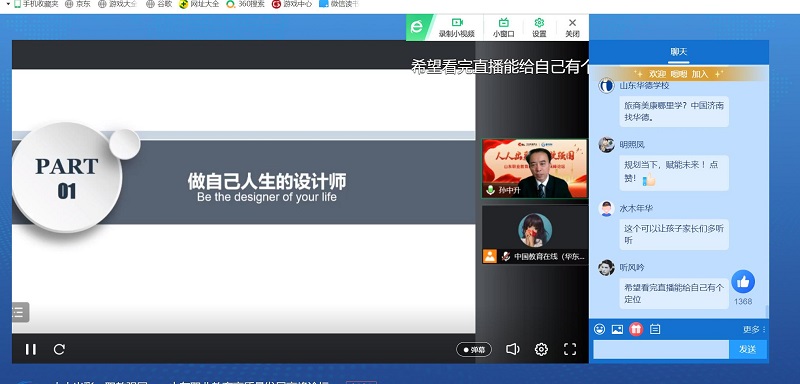
Task: Click the message 这个可以让孩子家长们多听听
Action: pos(674,234)
